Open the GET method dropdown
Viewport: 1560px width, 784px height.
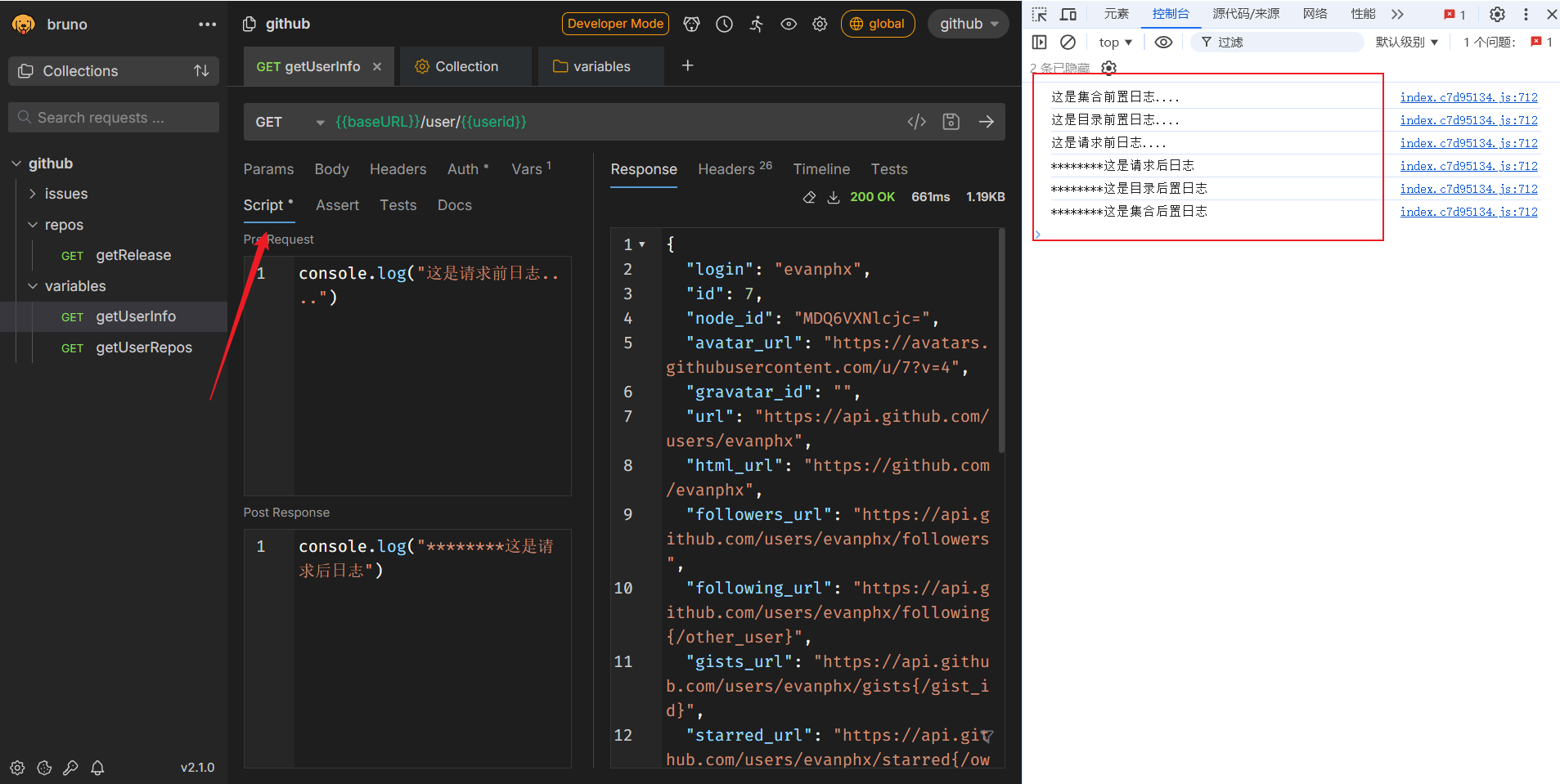click(x=290, y=122)
